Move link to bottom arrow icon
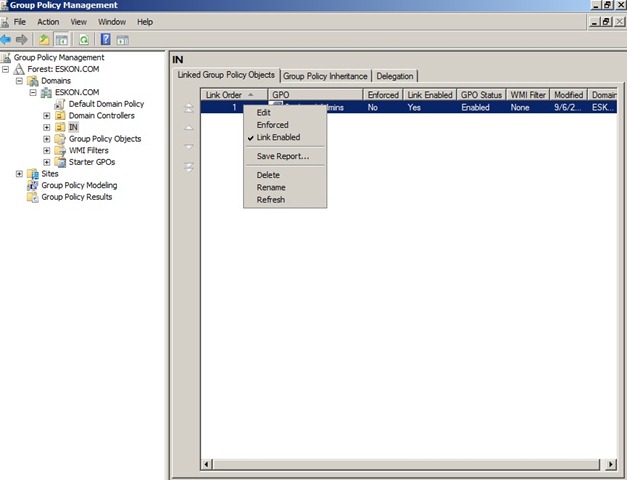627x480 pixels. (x=189, y=167)
